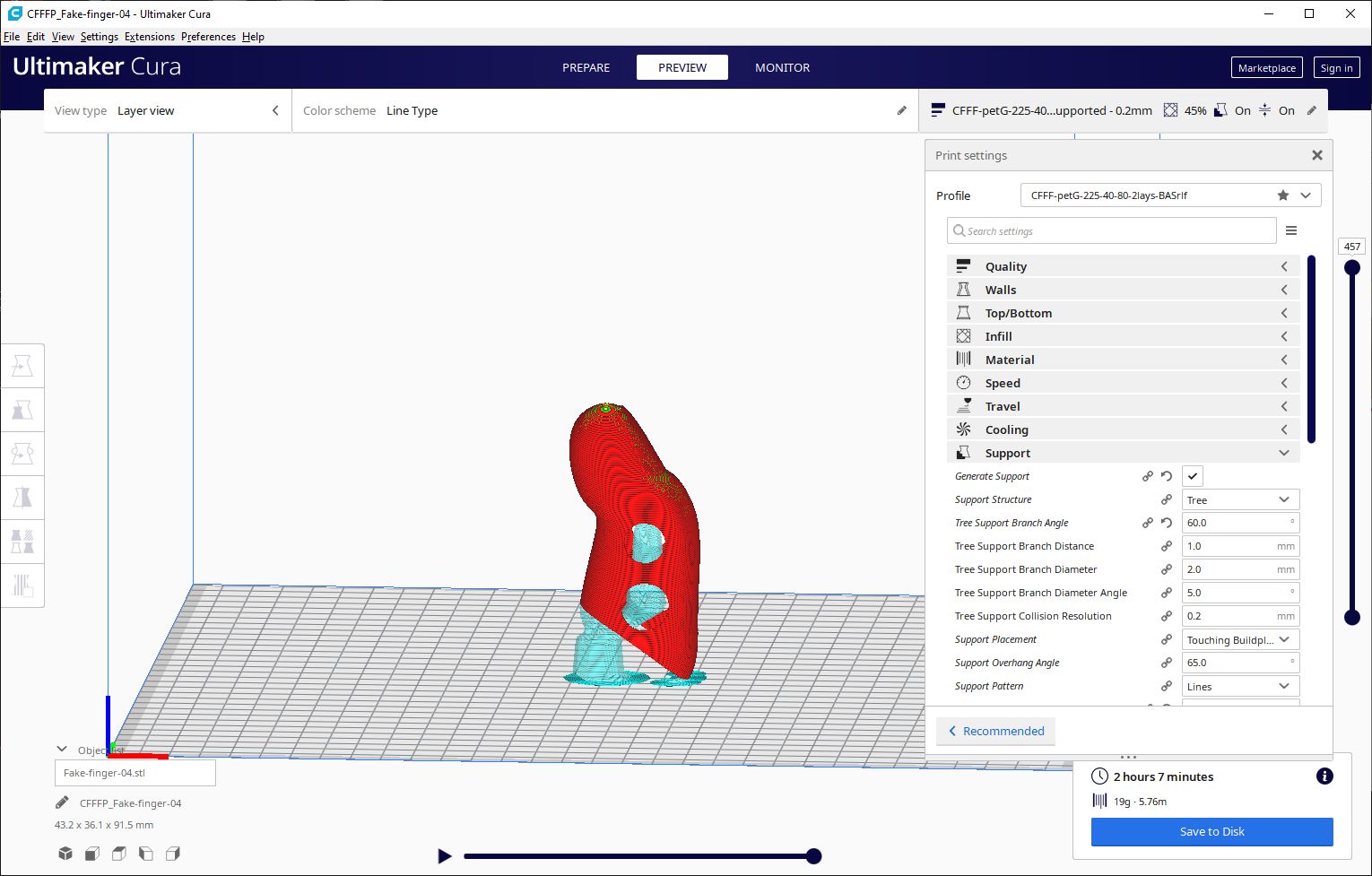Click link icon for Tree Support Collision Resolution
The image size is (1372, 876).
pos(1167,616)
